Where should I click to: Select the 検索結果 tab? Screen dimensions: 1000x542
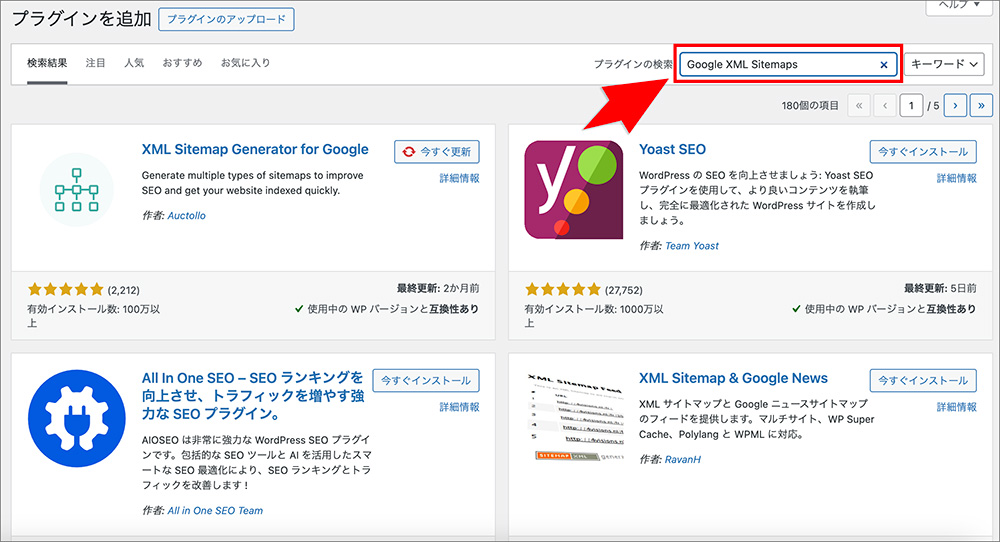click(47, 62)
